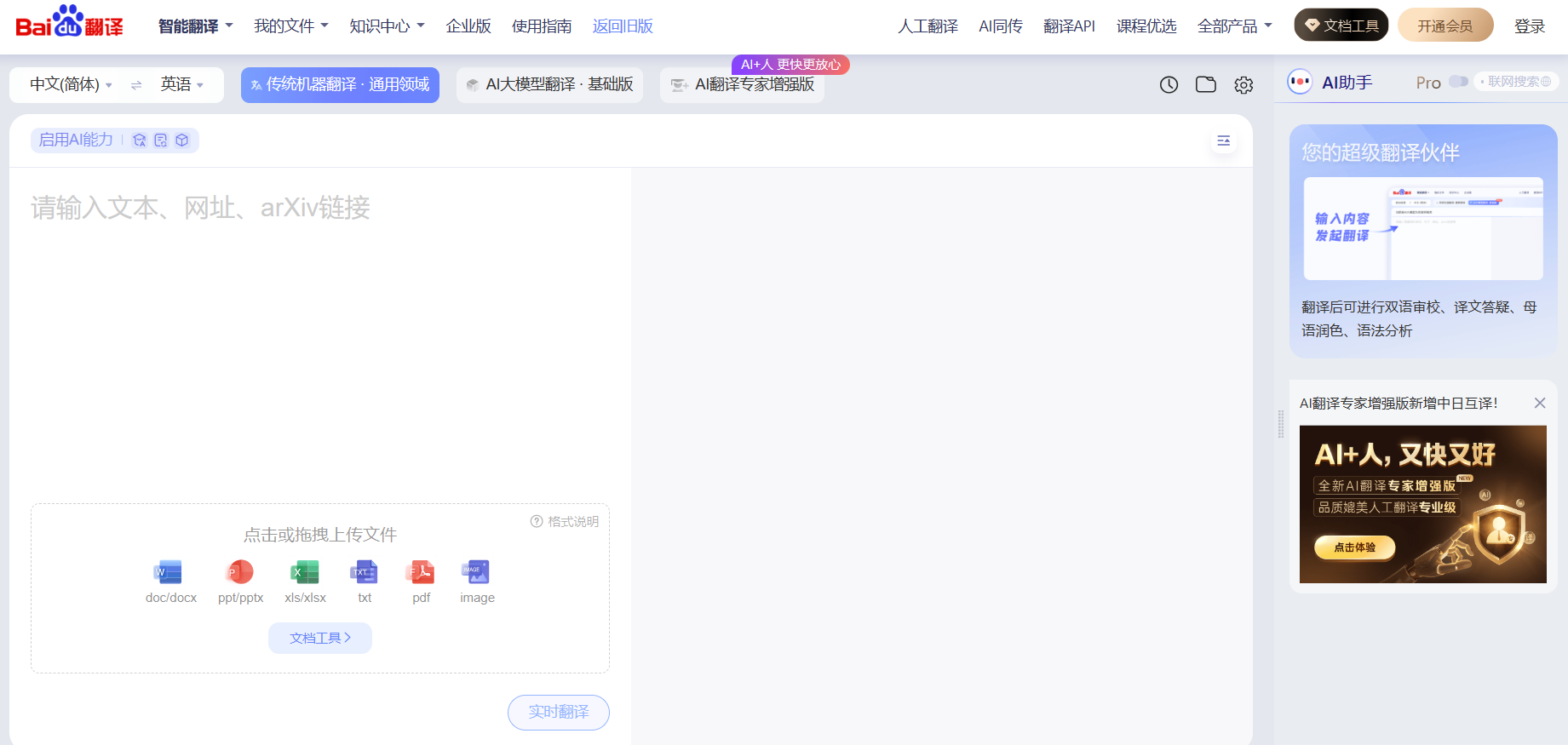This screenshot has height=745, width=1568.
Task: Swap source and target languages
Action: tap(136, 85)
